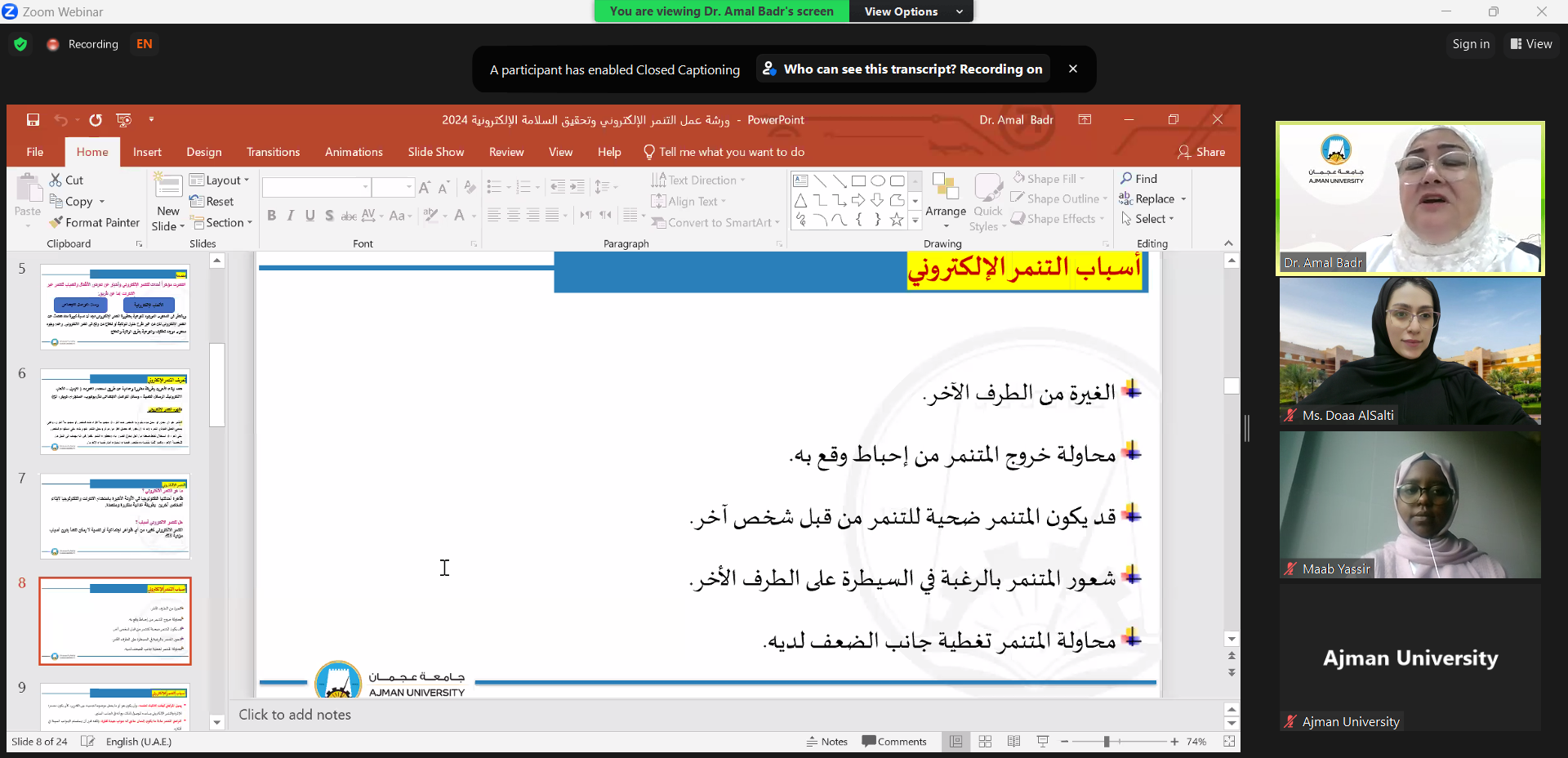Expand the Layout dropdown
Image resolution: width=1568 pixels, height=758 pixels.
point(220,180)
